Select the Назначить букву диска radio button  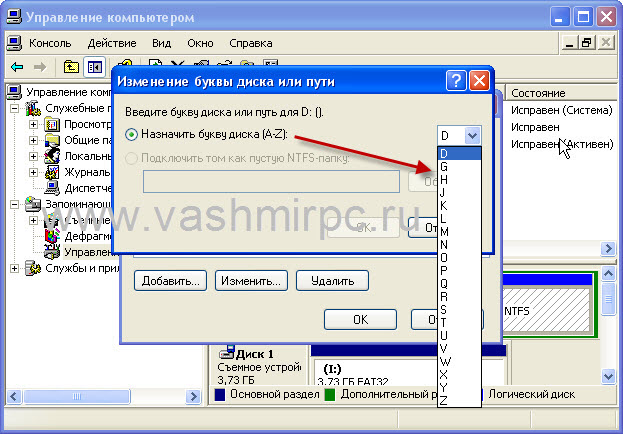(x=132, y=134)
